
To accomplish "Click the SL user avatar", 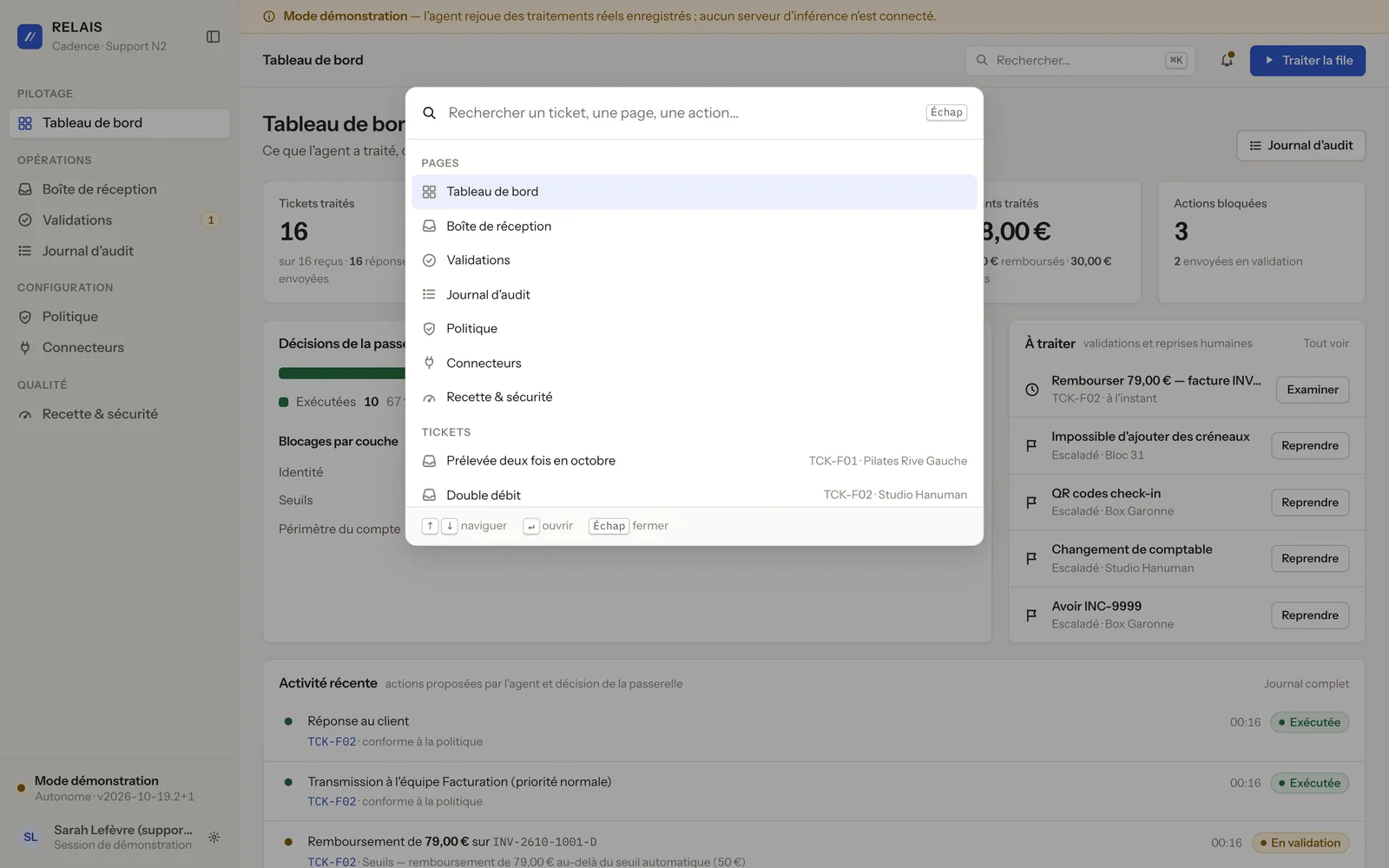I will (30, 837).
